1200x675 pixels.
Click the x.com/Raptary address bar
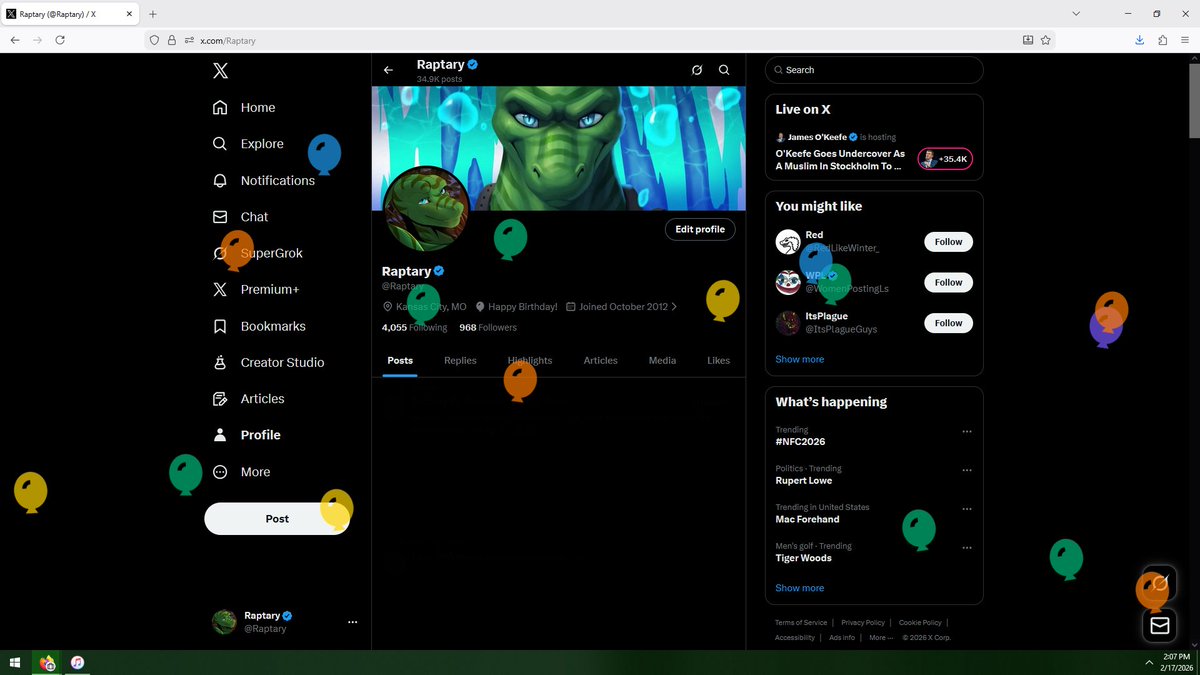coord(600,40)
